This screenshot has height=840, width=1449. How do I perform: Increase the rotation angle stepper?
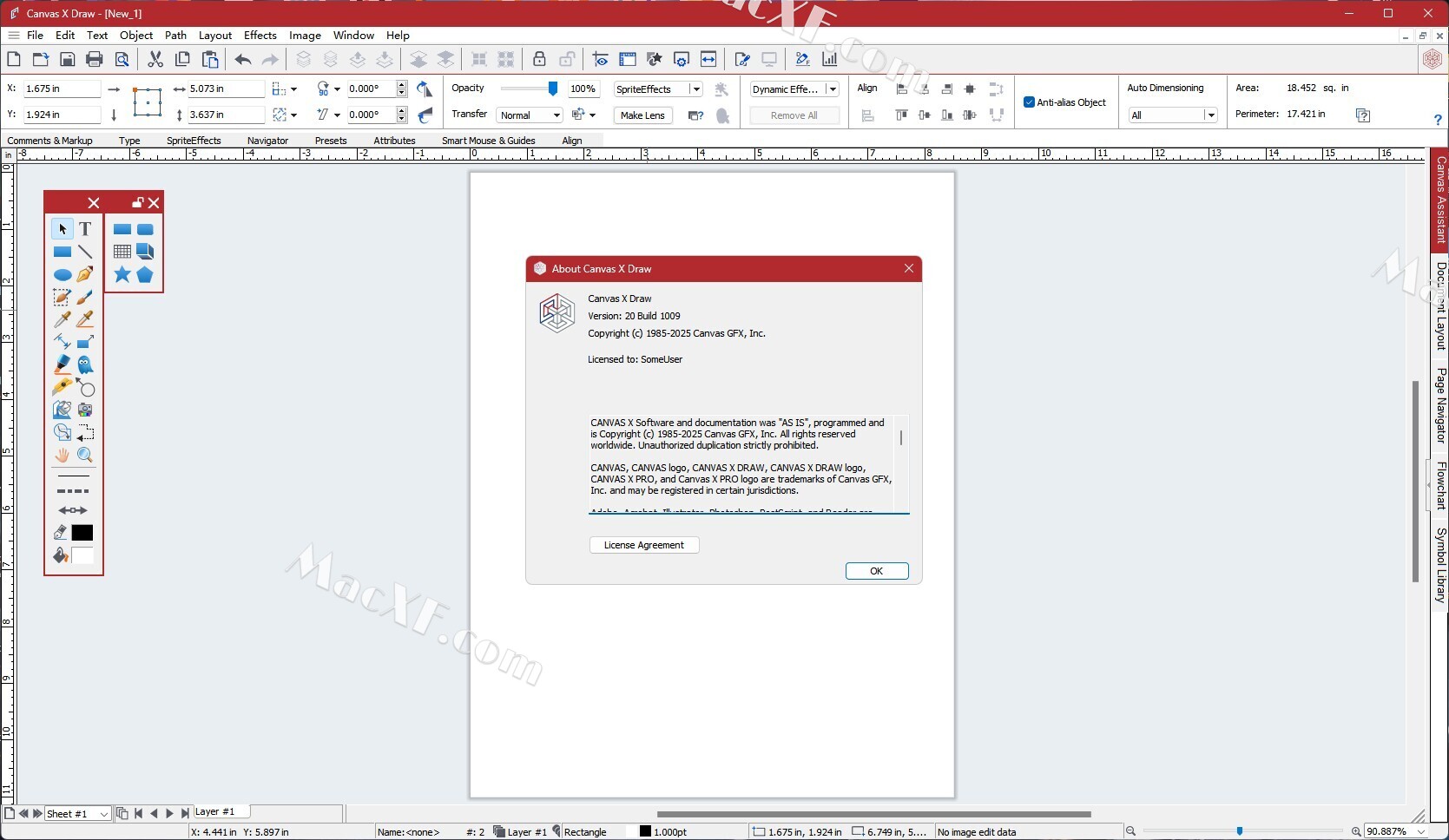[x=401, y=85]
